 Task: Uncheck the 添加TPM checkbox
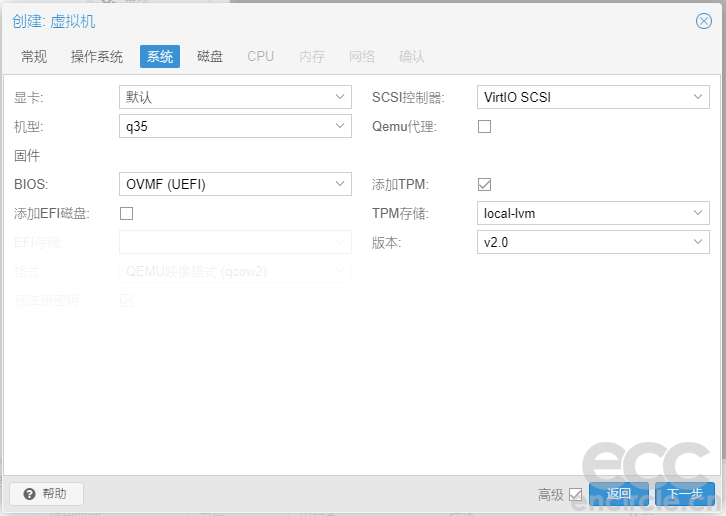[484, 184]
